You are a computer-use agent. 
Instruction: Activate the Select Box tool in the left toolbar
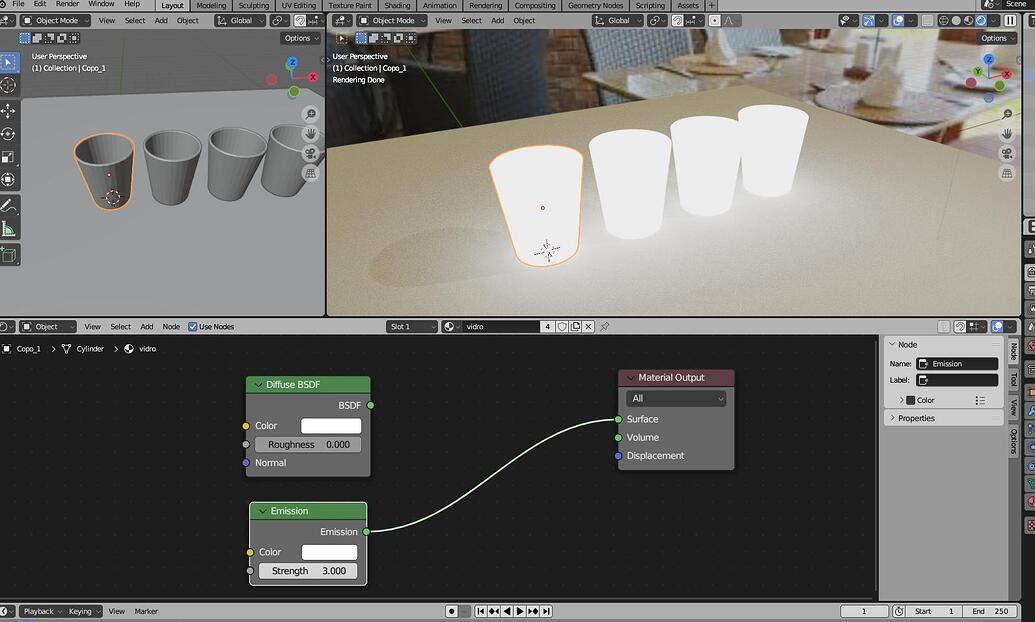tap(9, 62)
